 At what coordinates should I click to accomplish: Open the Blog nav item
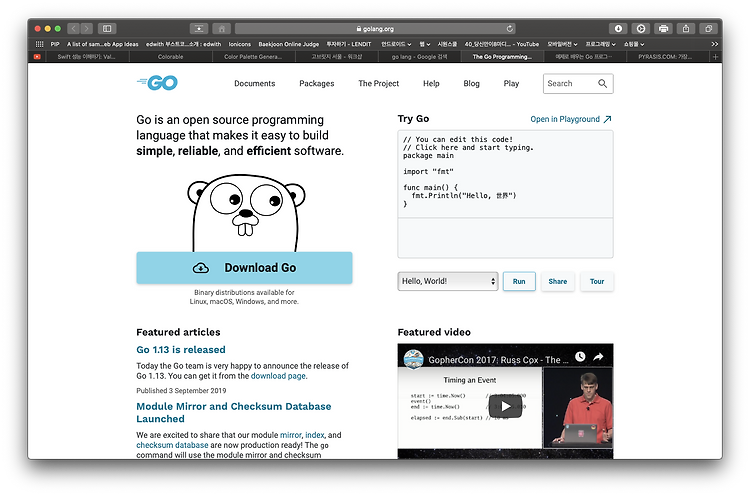(472, 84)
